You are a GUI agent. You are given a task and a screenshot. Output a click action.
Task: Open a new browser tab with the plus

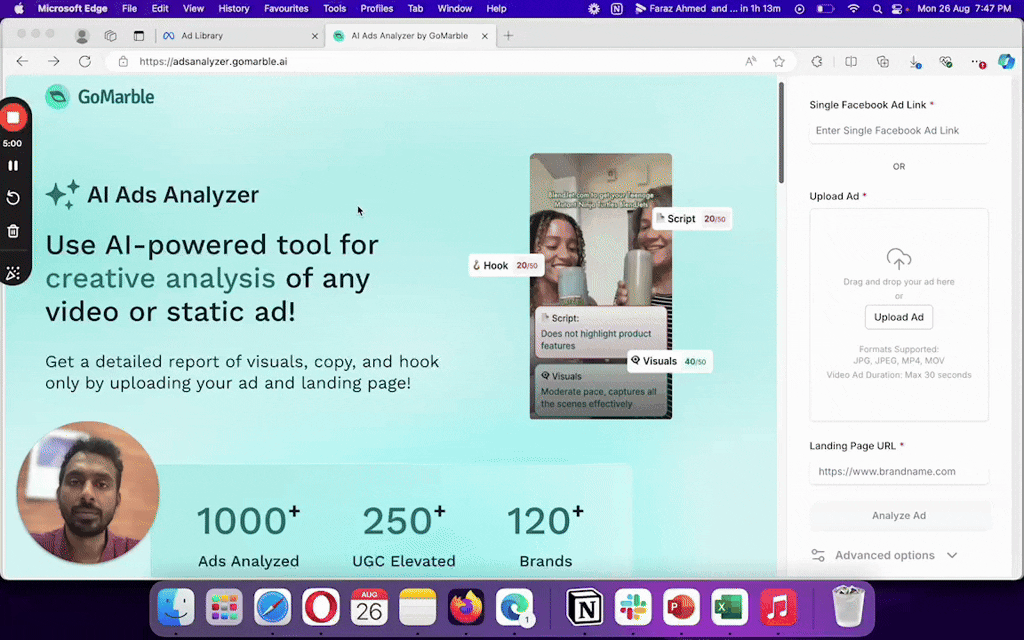point(508,36)
